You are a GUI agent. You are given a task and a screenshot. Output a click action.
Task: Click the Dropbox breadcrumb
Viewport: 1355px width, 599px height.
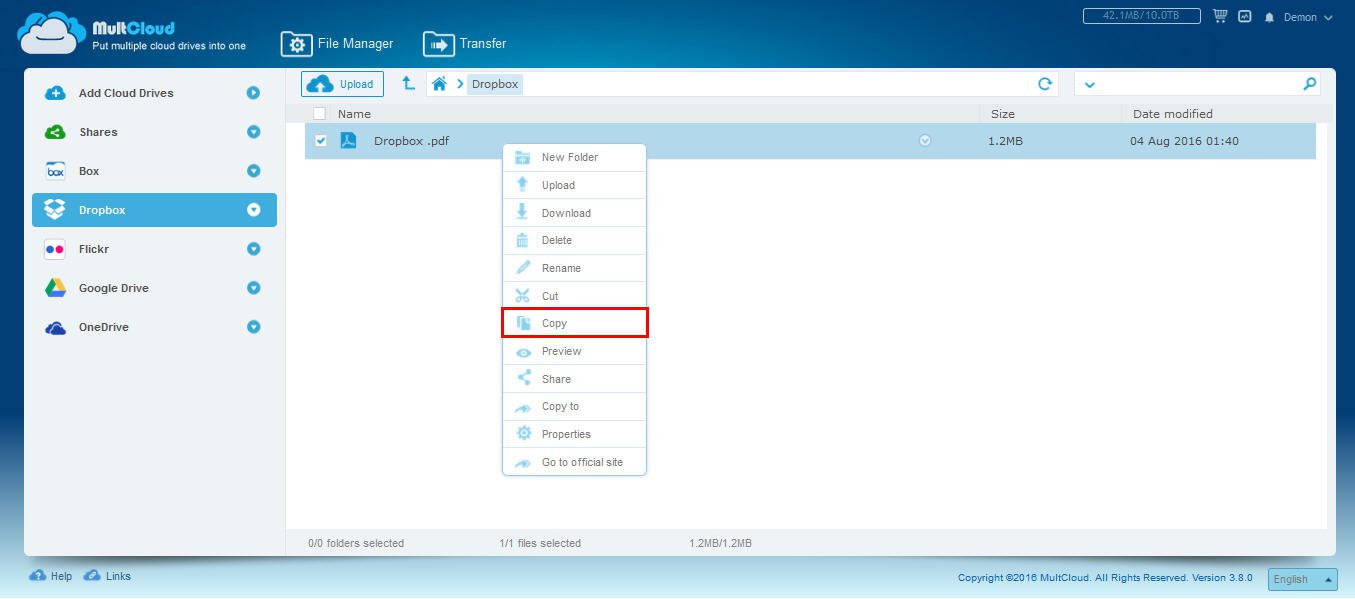click(x=495, y=84)
